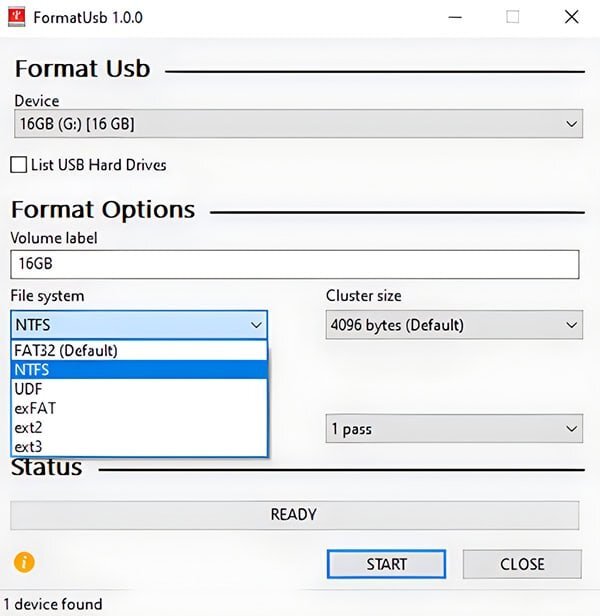
Task: Expand the Cluster size dropdown
Action: point(454,325)
